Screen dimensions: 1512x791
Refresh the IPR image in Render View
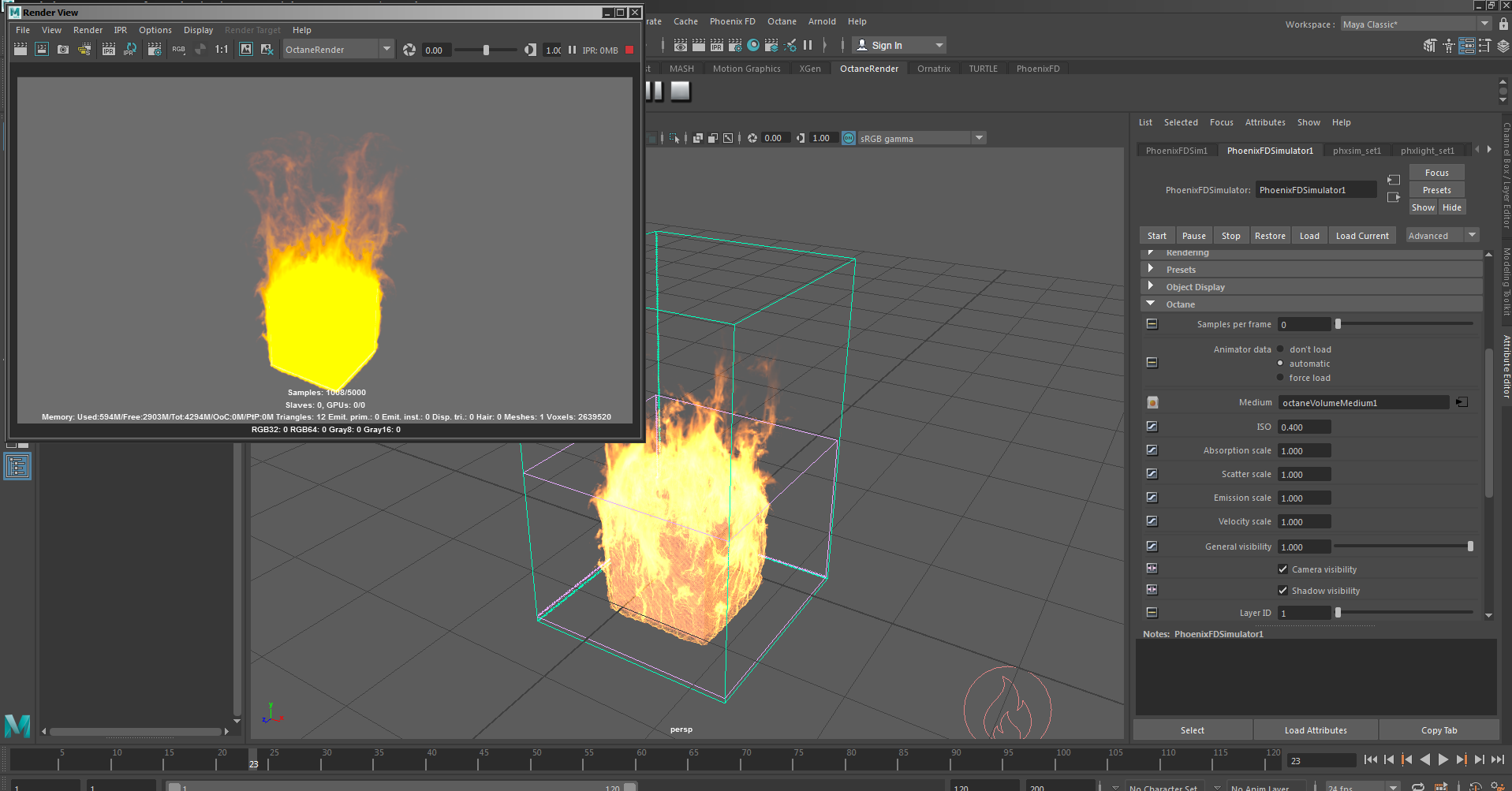point(130,50)
